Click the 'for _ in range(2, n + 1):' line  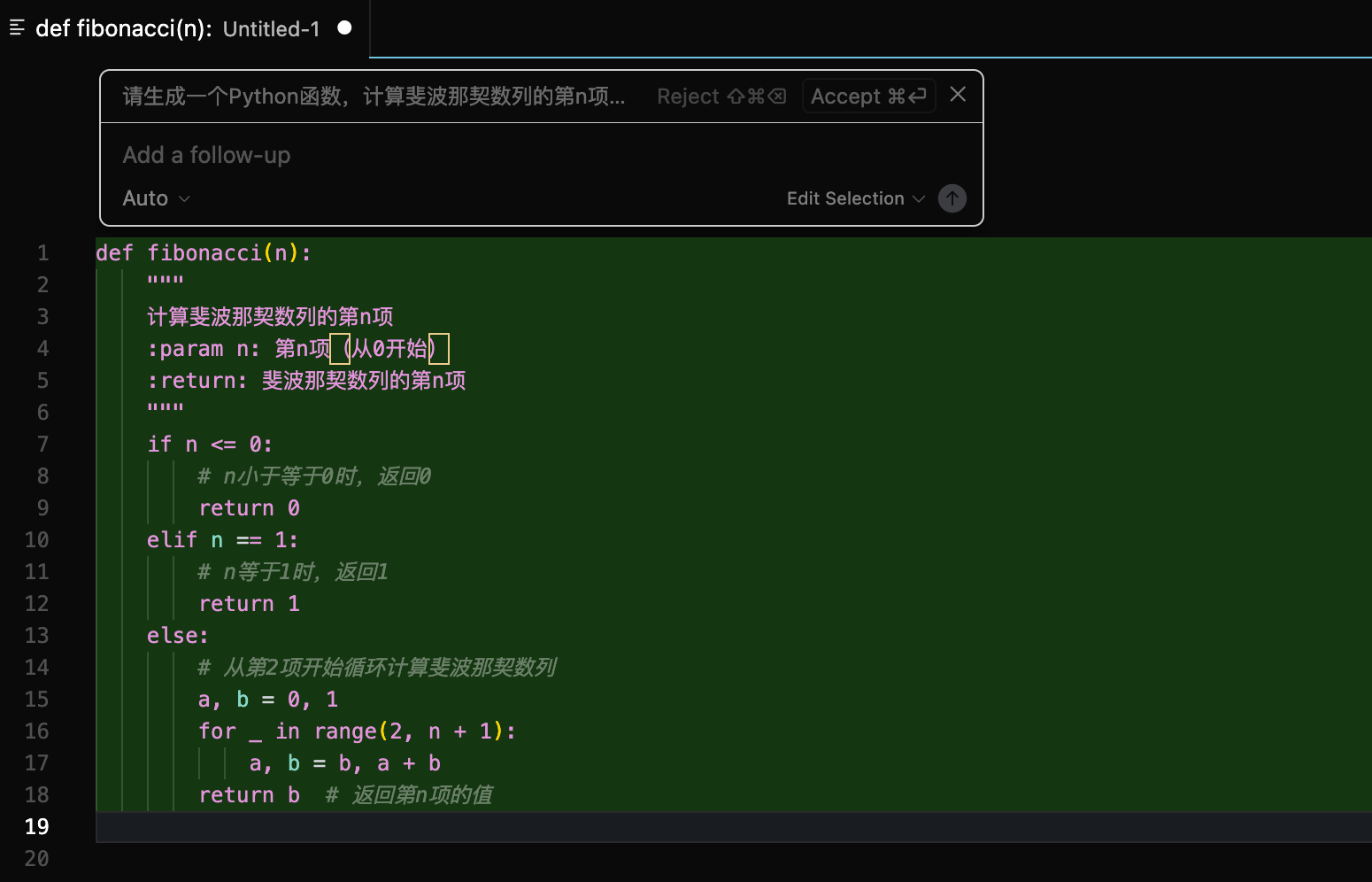(x=358, y=731)
